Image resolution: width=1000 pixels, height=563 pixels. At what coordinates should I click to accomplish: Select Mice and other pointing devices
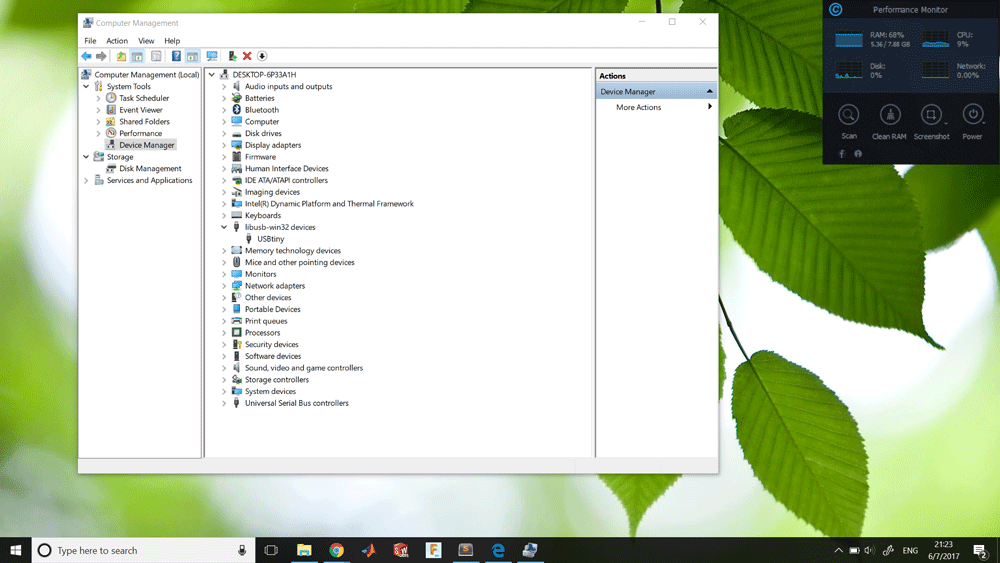coord(300,262)
